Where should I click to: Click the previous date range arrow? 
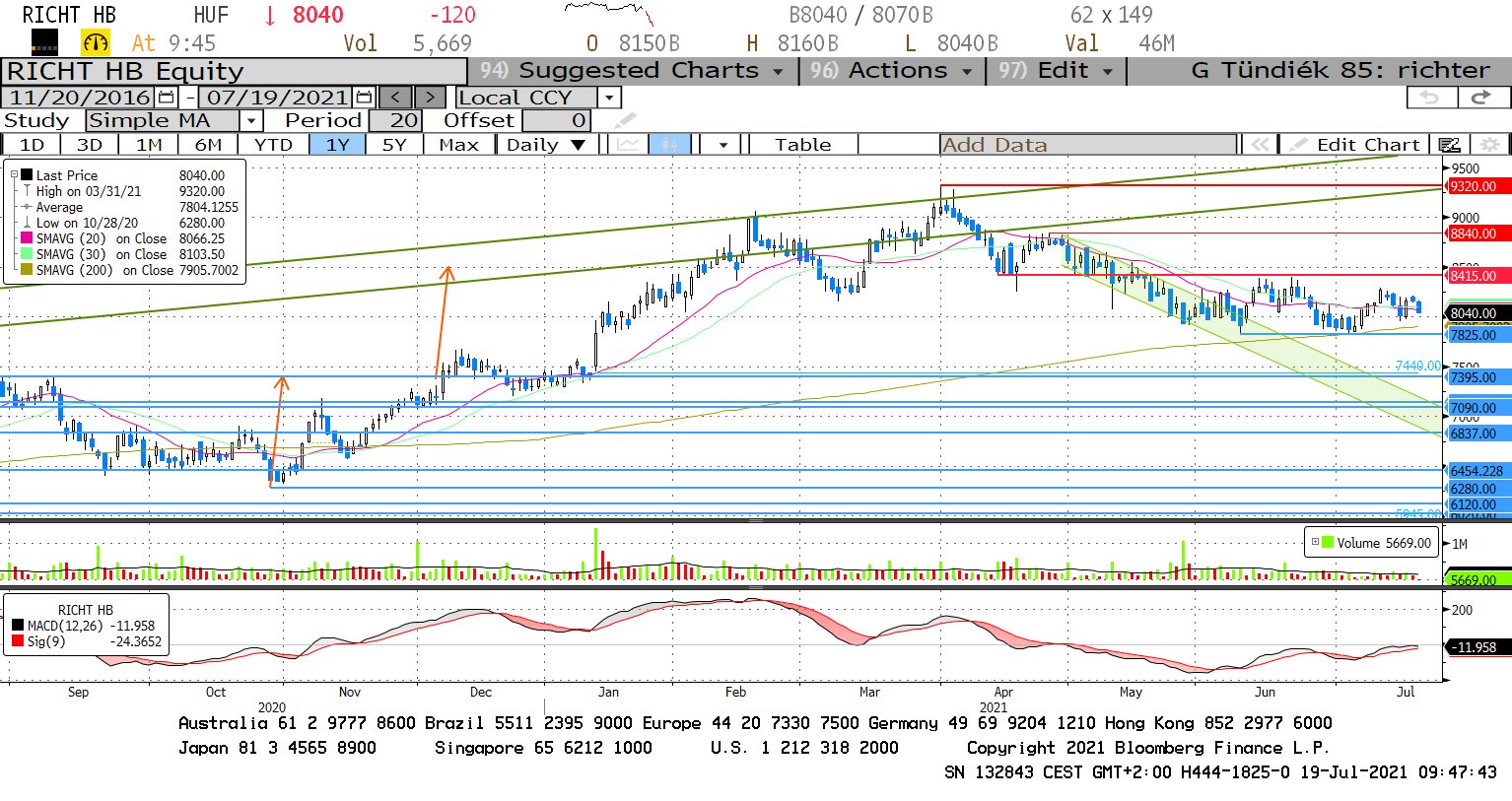pyautogui.click(x=396, y=98)
